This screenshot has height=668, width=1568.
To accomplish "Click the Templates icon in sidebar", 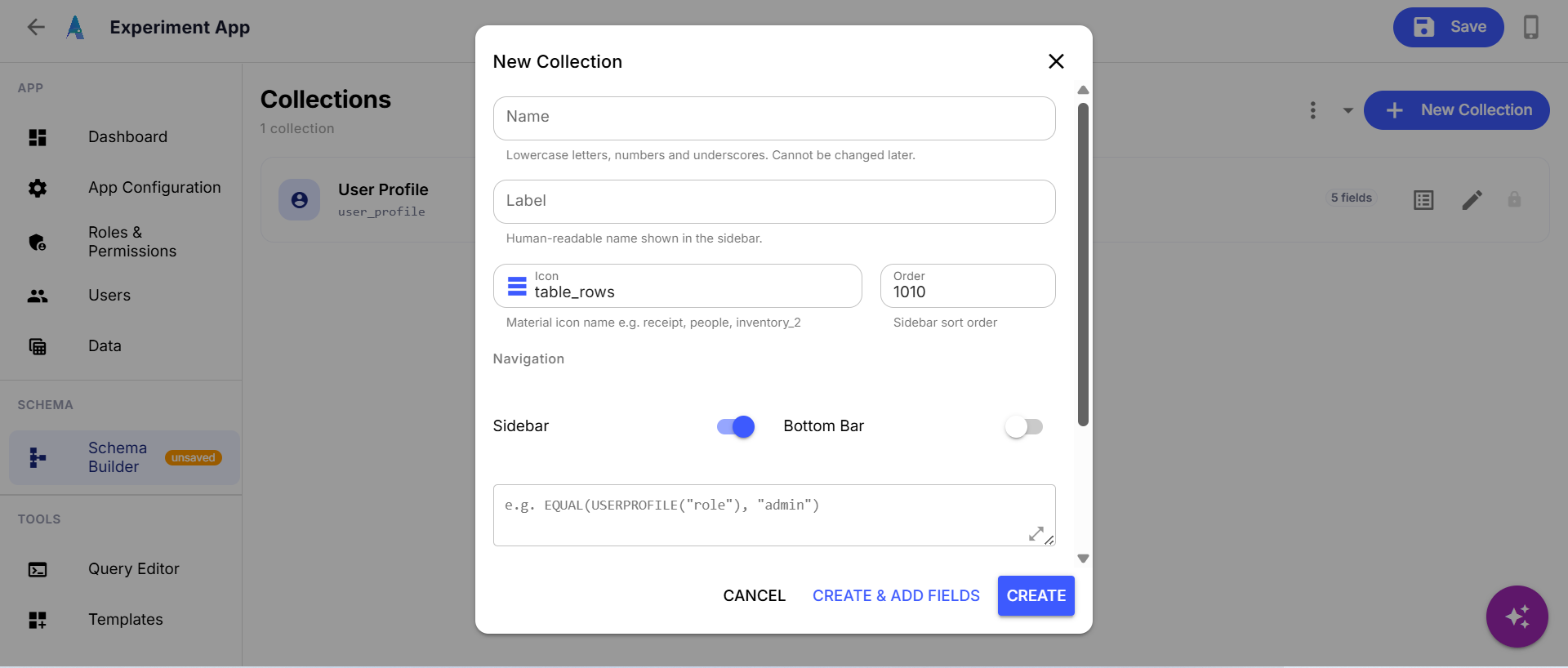I will point(38,620).
